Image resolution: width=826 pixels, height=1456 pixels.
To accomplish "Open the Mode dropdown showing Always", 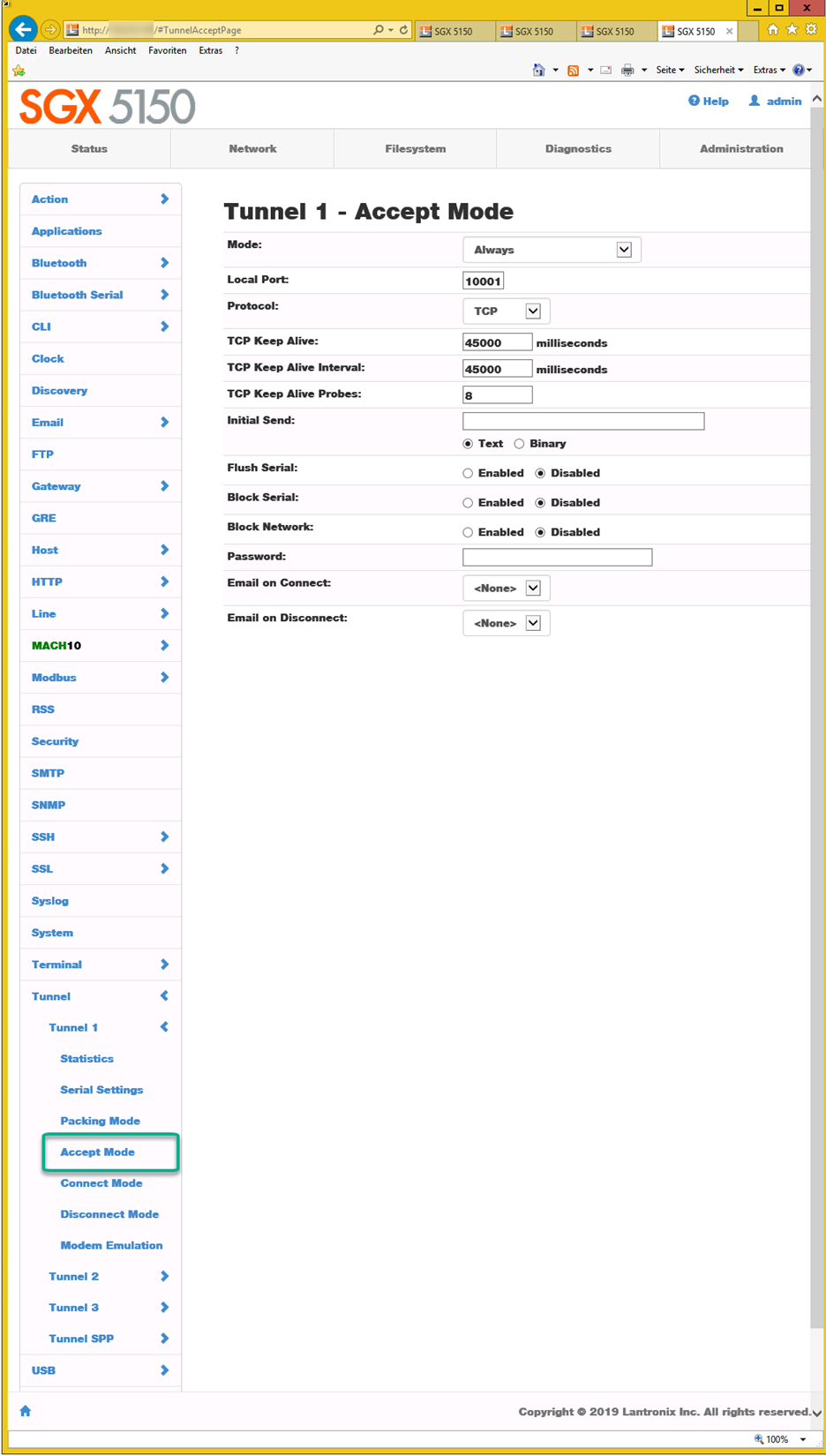I will pos(552,250).
